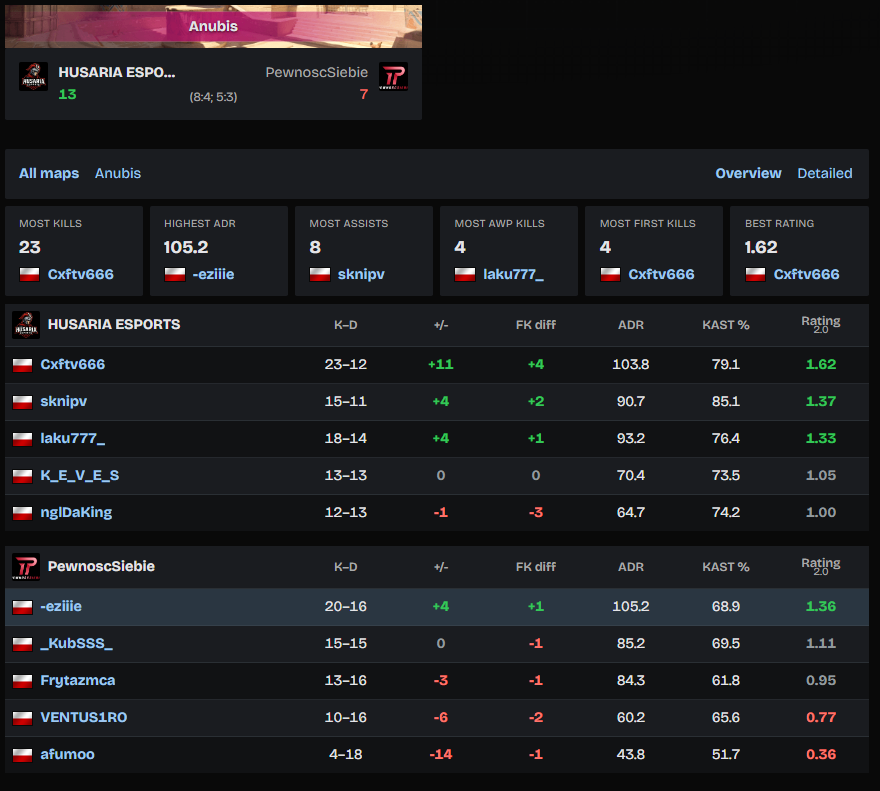
Task: Click flag beside Cxftv666 in Most First Kills
Action: coord(610,275)
